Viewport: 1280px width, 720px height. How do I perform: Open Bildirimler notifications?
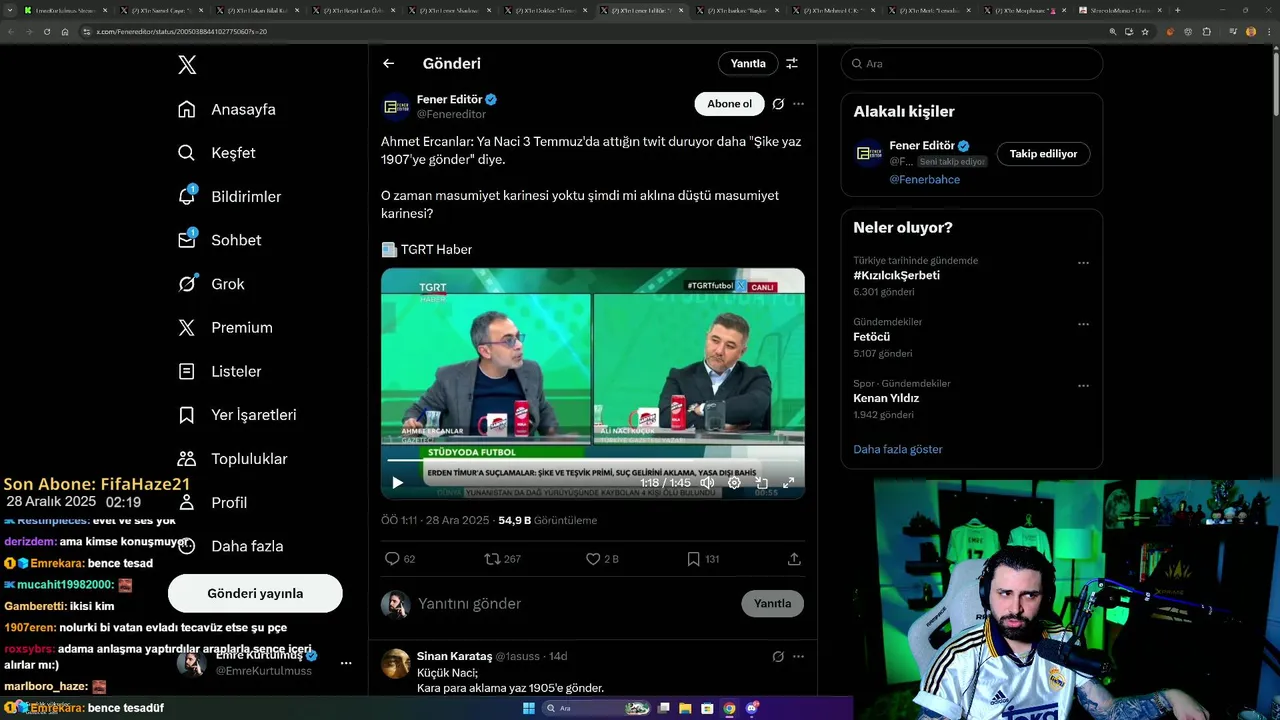229,197
